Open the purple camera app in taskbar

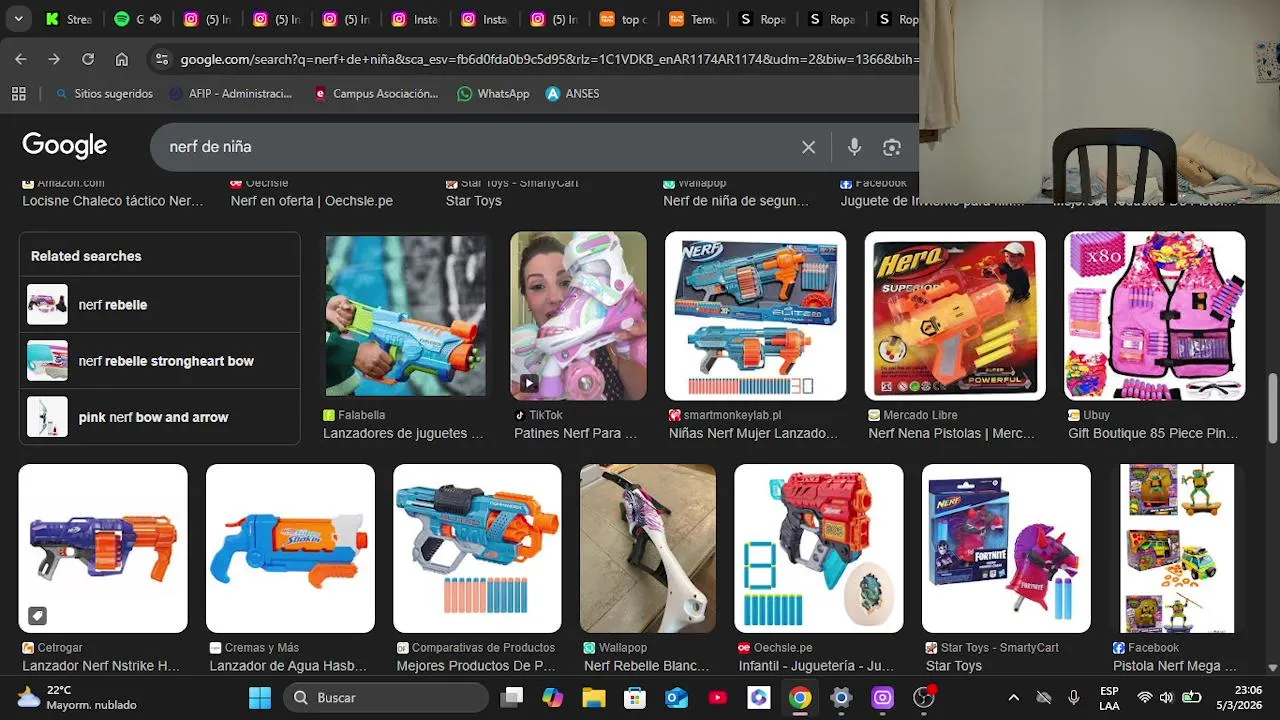(882, 697)
